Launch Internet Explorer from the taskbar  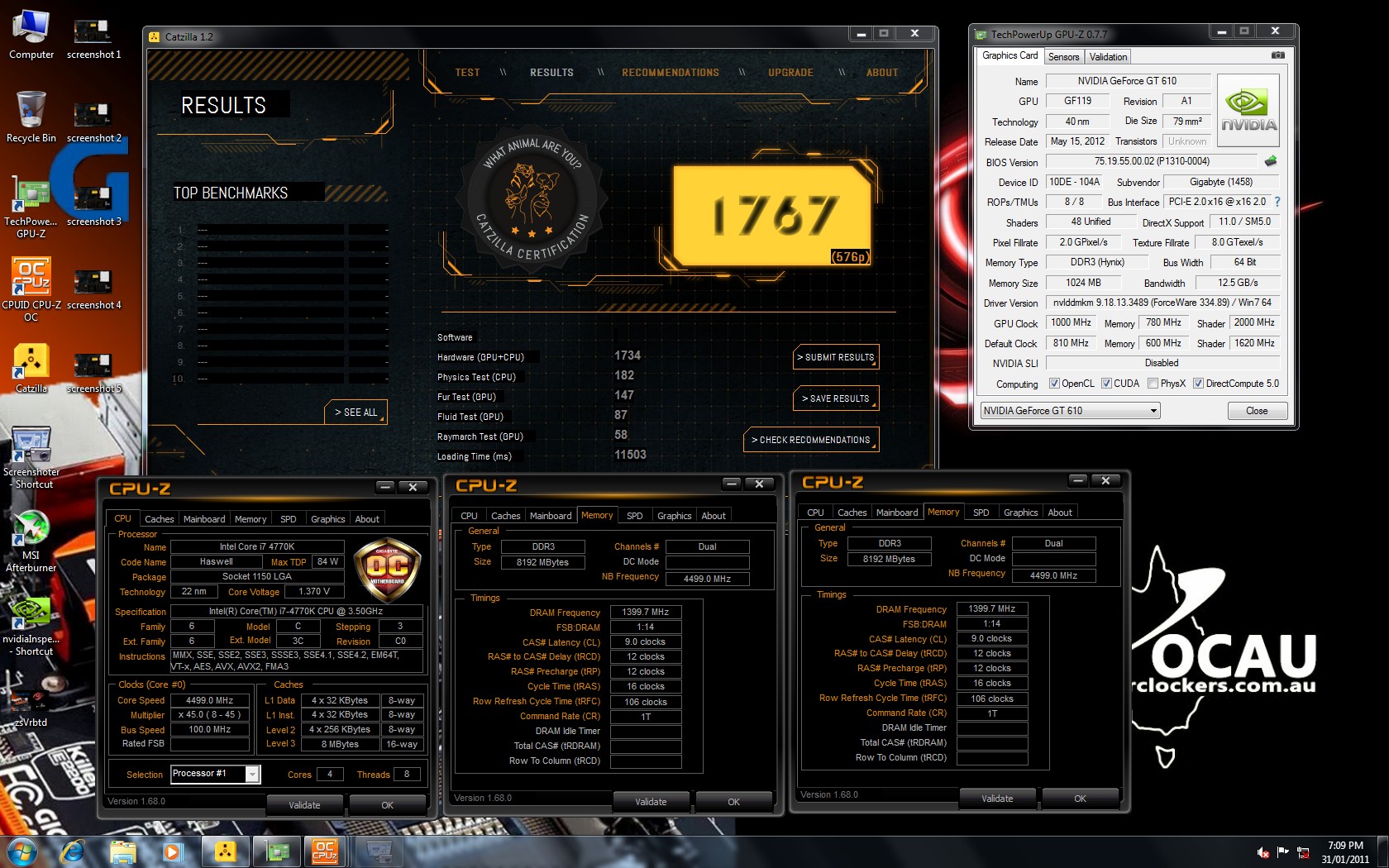pyautogui.click(x=73, y=851)
